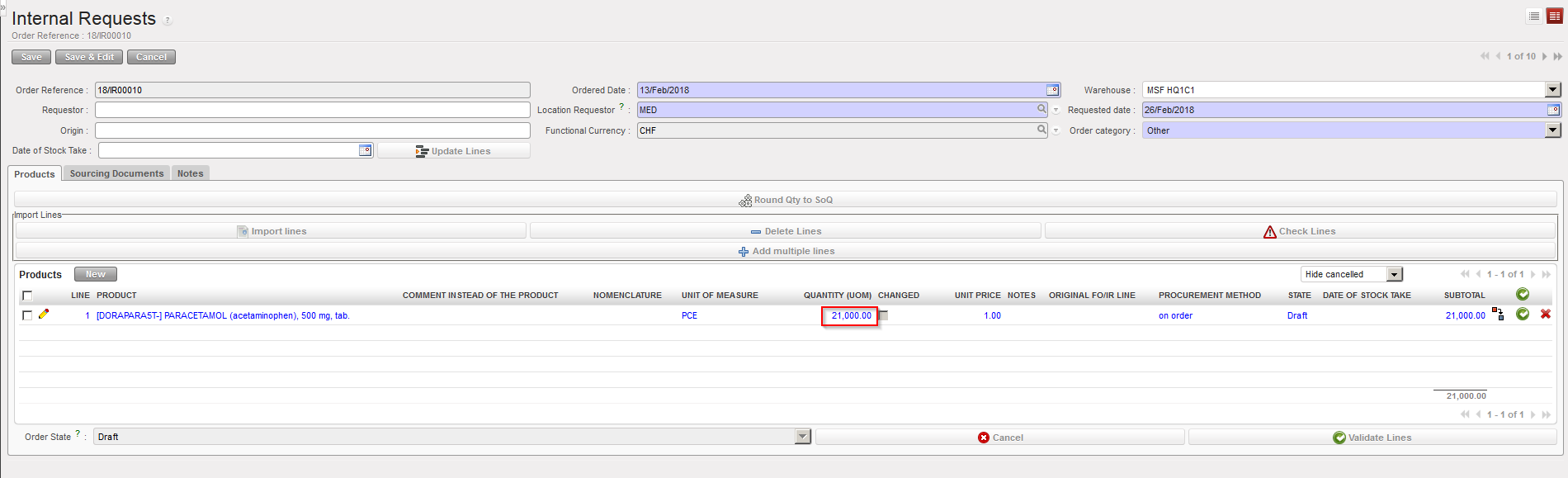The width and height of the screenshot is (1568, 478).
Task: Tick the select-all checkbox in the products header
Action: [27, 296]
